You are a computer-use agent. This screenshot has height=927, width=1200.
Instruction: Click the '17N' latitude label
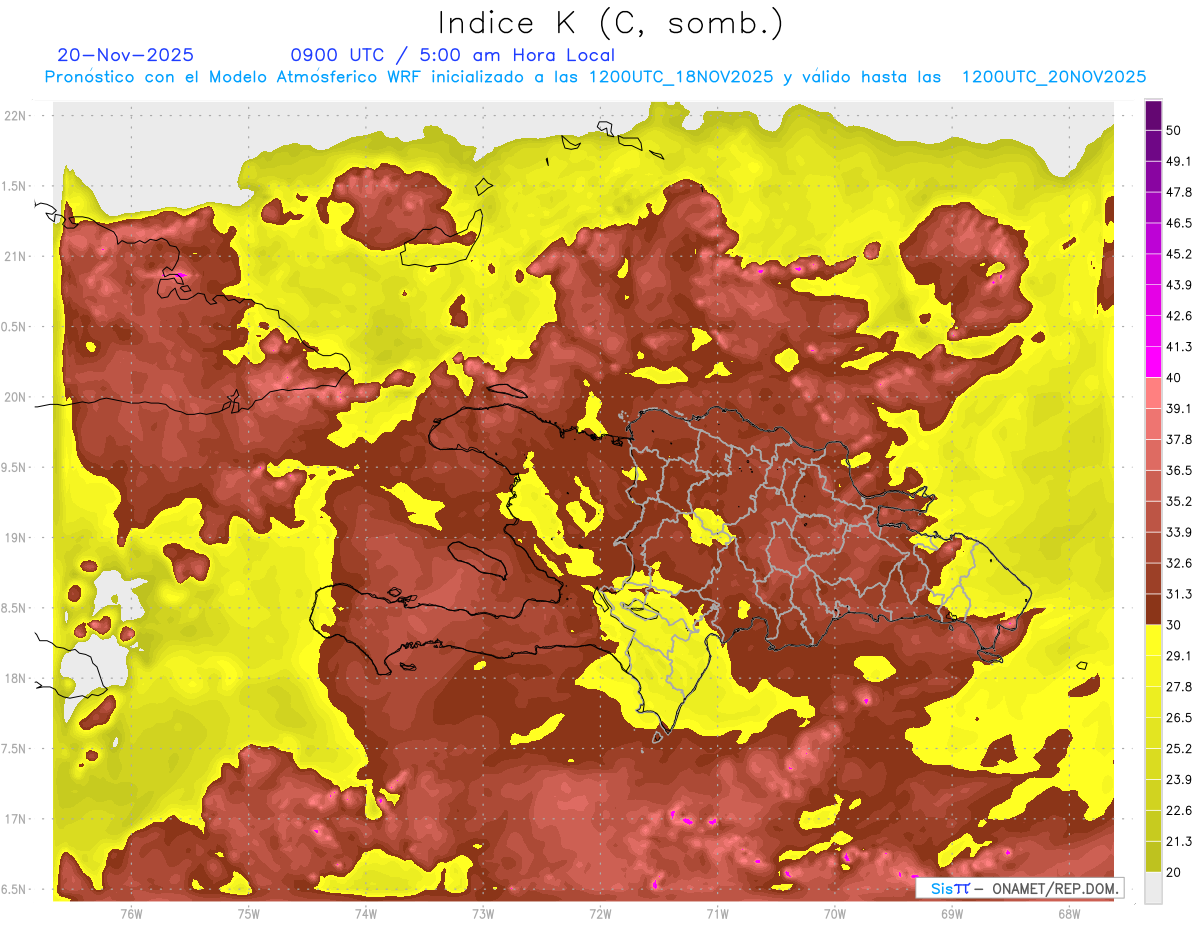[17, 819]
